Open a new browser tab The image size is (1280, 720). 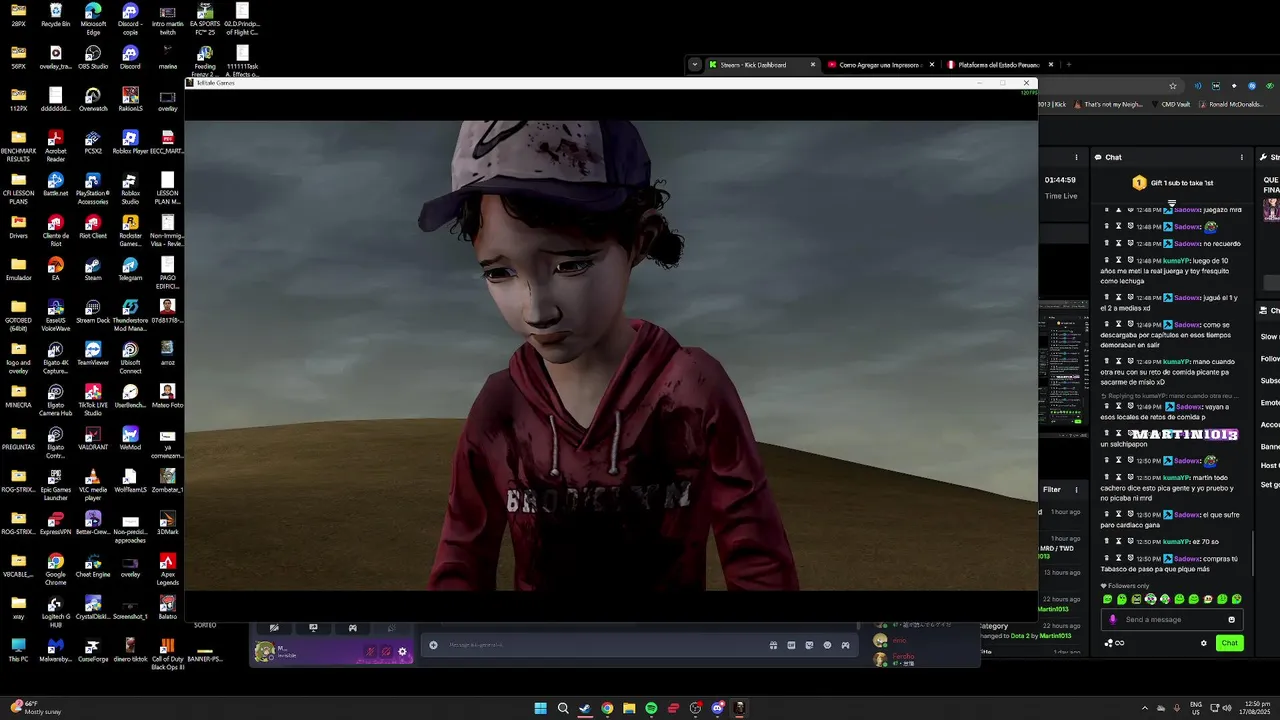1068,64
